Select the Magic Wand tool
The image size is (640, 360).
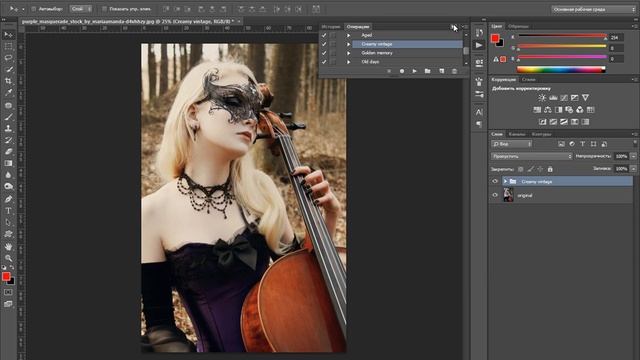[8, 69]
